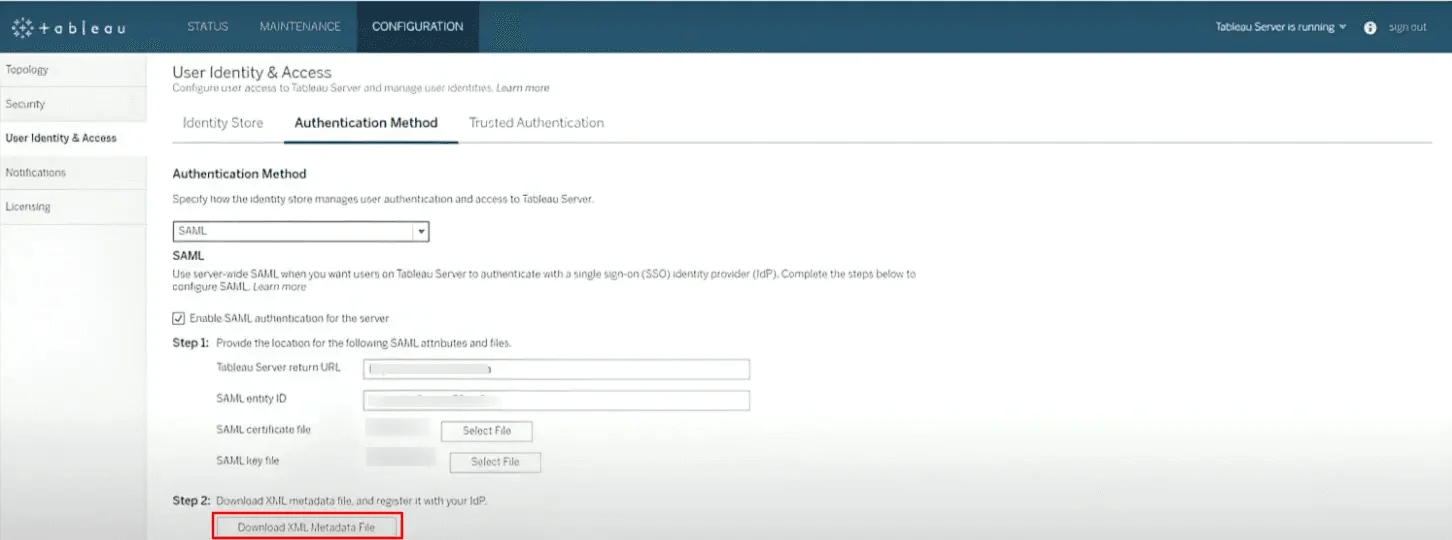Click the Tableau Server return URL field

click(557, 369)
